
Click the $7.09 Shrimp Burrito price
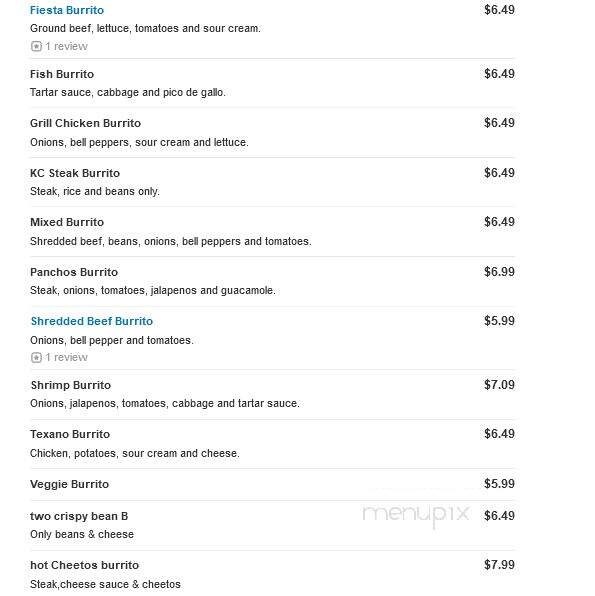tap(499, 385)
